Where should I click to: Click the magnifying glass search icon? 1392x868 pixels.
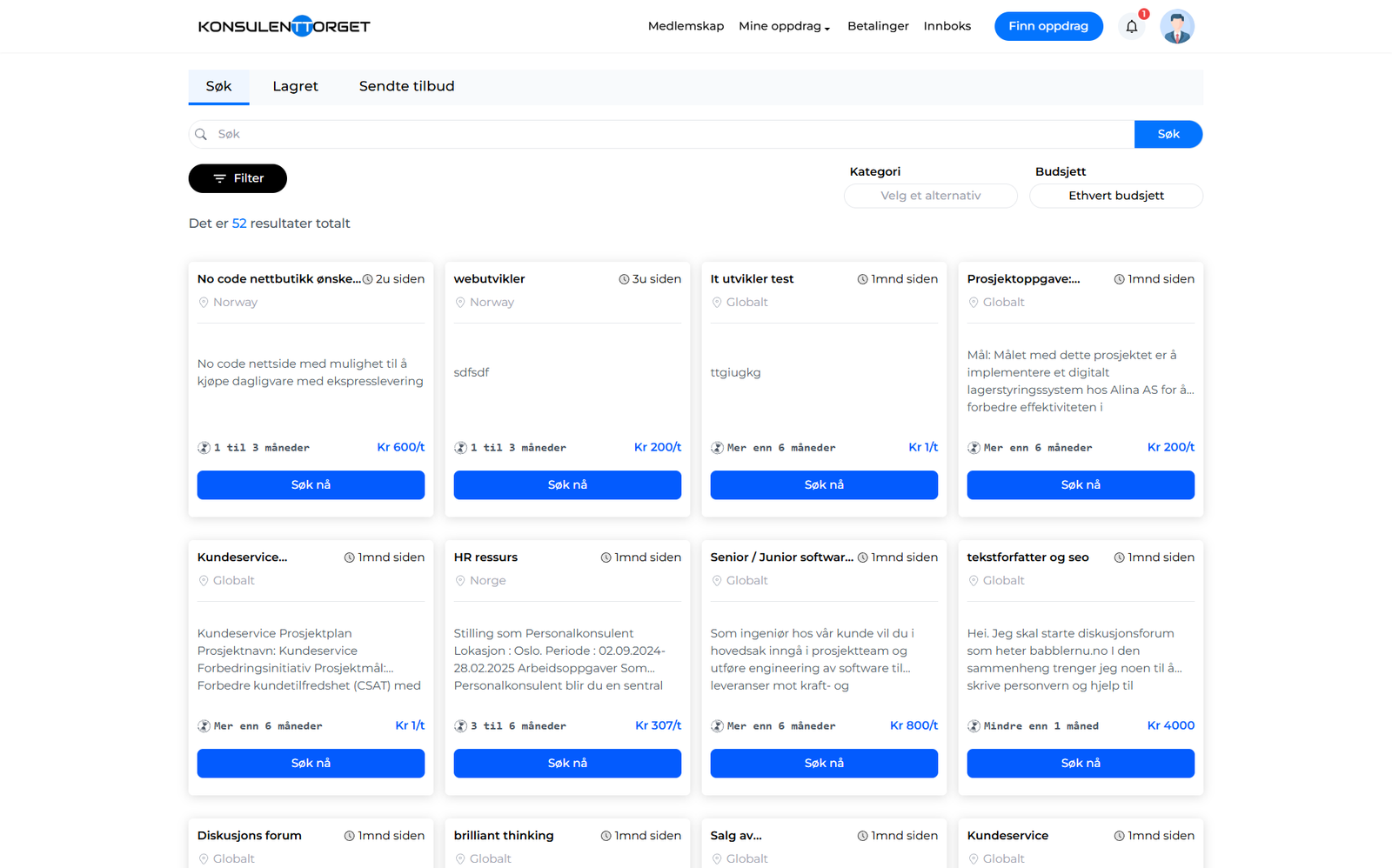pyautogui.click(x=201, y=135)
